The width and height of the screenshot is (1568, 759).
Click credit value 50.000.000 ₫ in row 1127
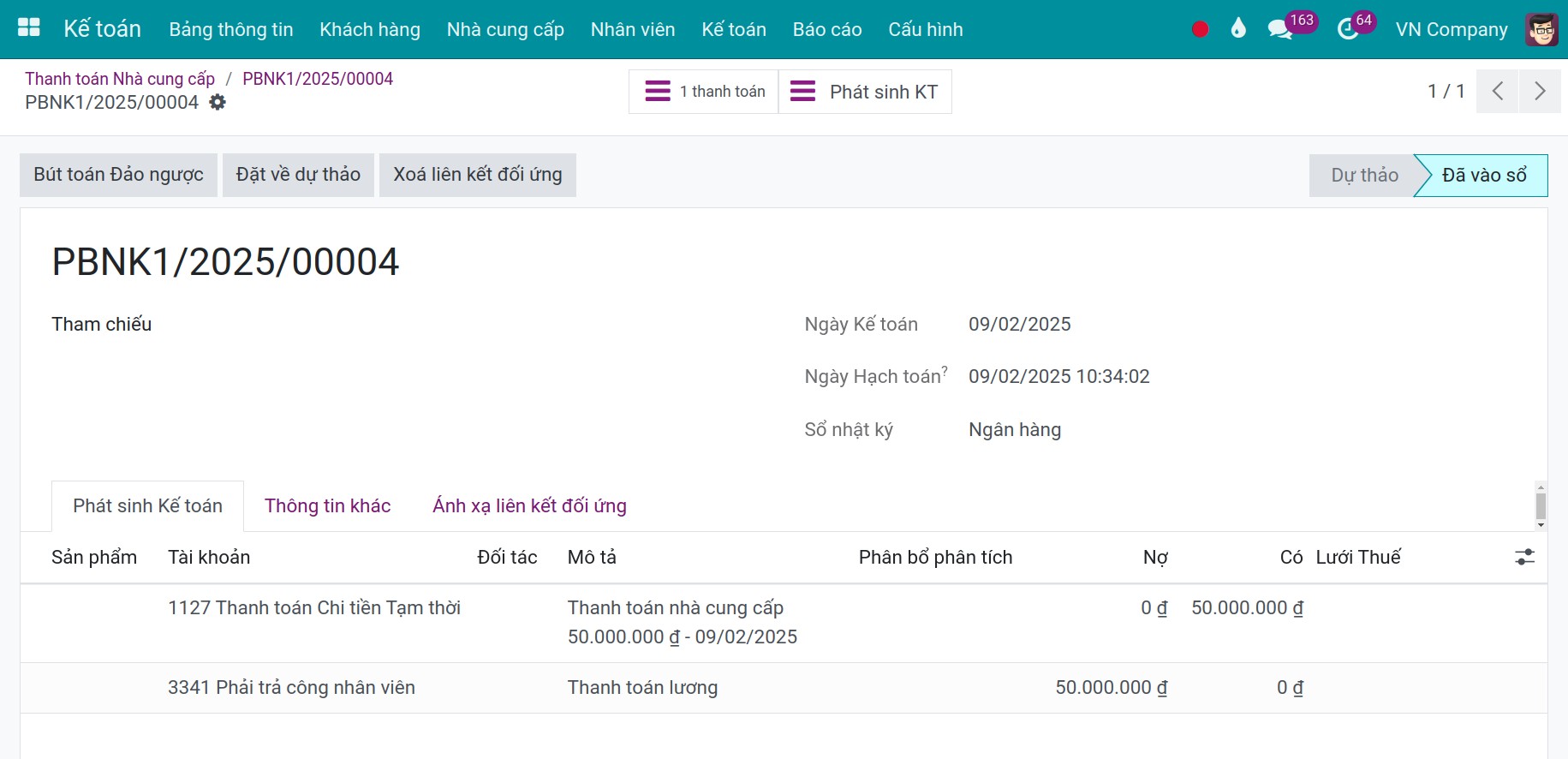(1247, 608)
